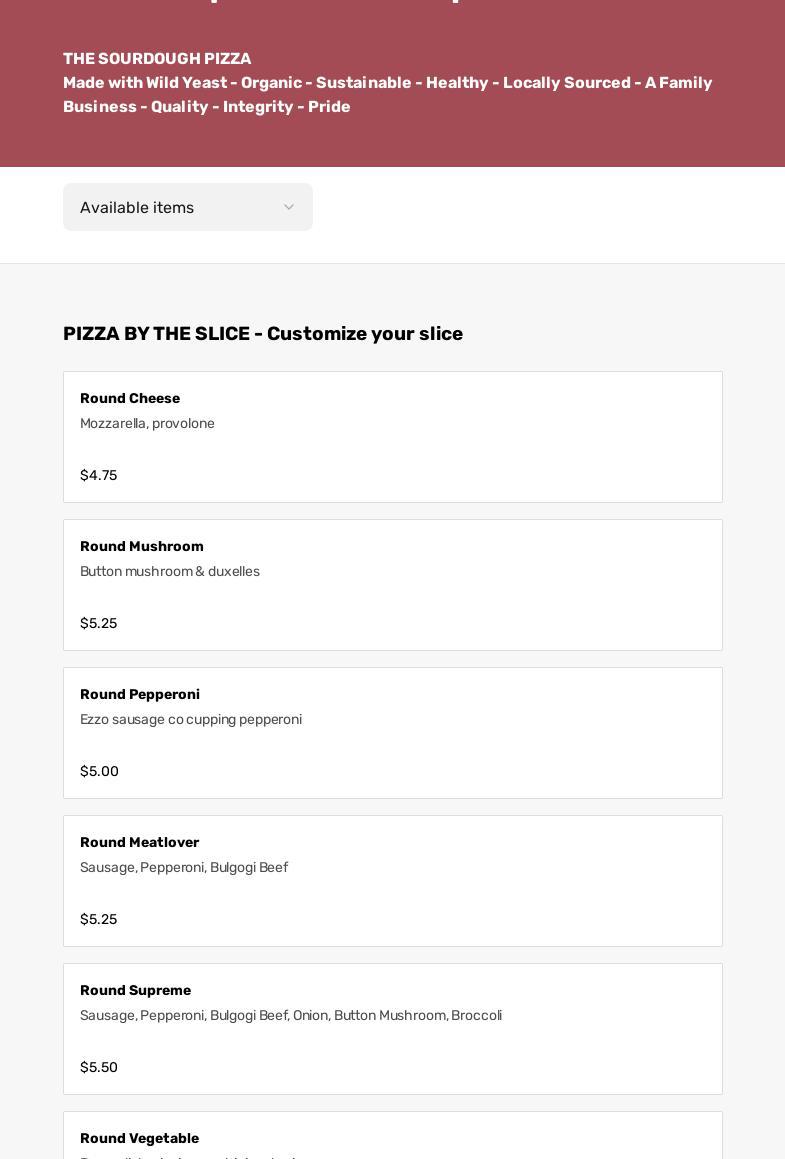Click the Button mushroom & duxelles description
Screen dimensions: 785x1159
(x=170, y=571)
